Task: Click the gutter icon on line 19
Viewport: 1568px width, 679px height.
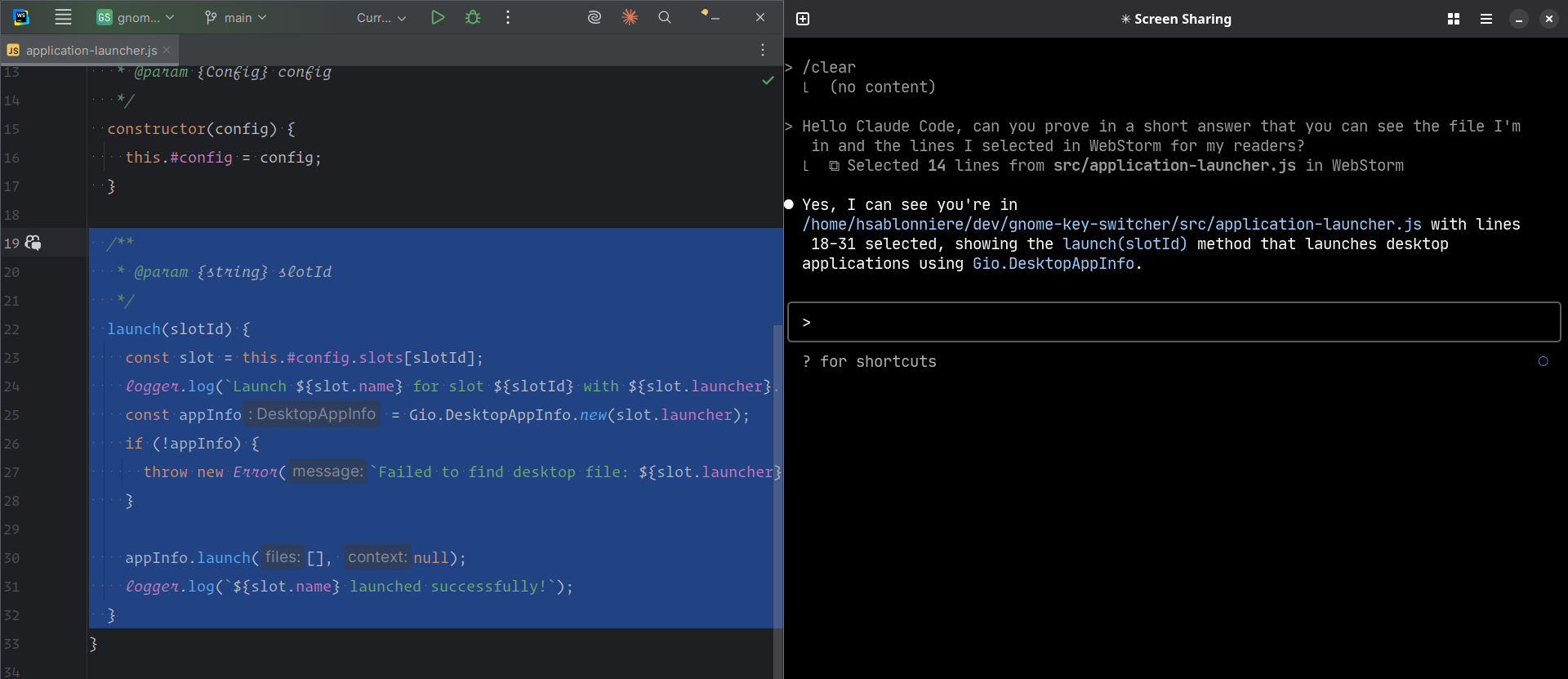Action: click(x=33, y=243)
